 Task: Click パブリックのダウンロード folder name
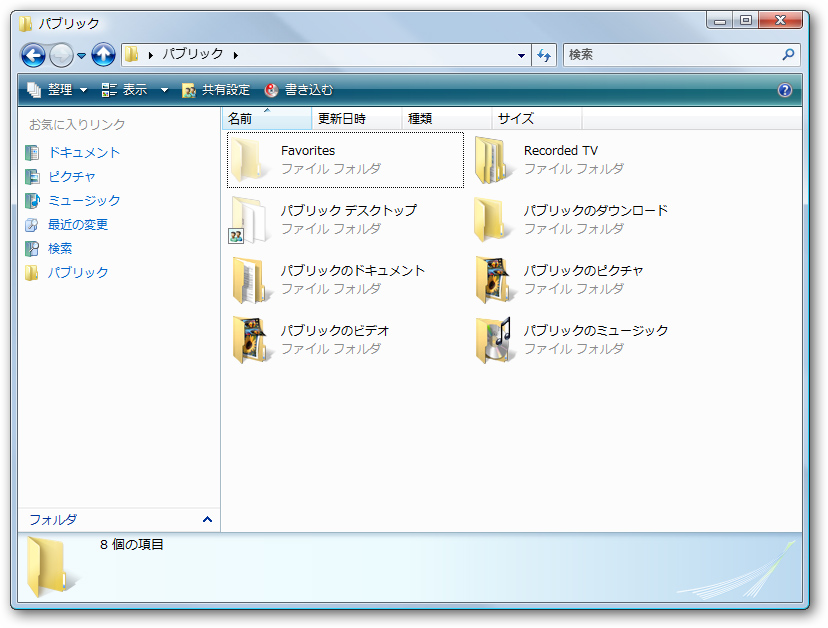596,210
